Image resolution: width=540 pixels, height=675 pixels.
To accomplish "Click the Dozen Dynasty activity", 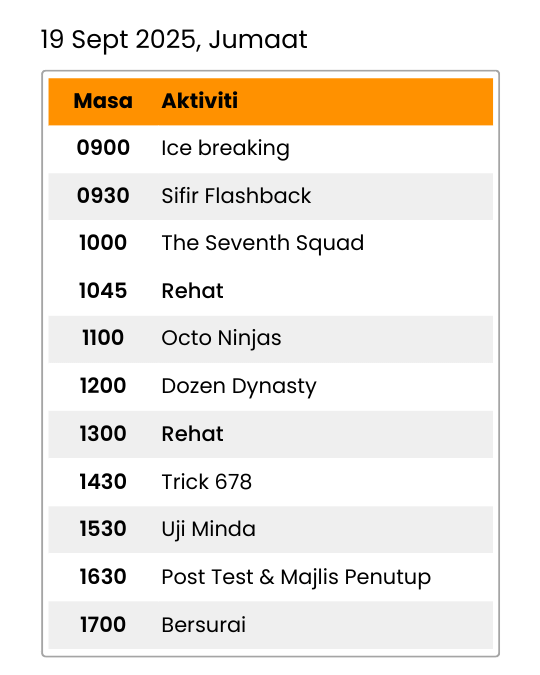I will pyautogui.click(x=239, y=387).
